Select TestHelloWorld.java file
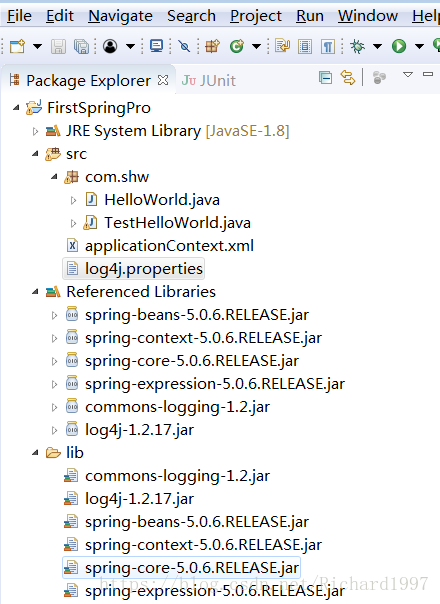 177,223
